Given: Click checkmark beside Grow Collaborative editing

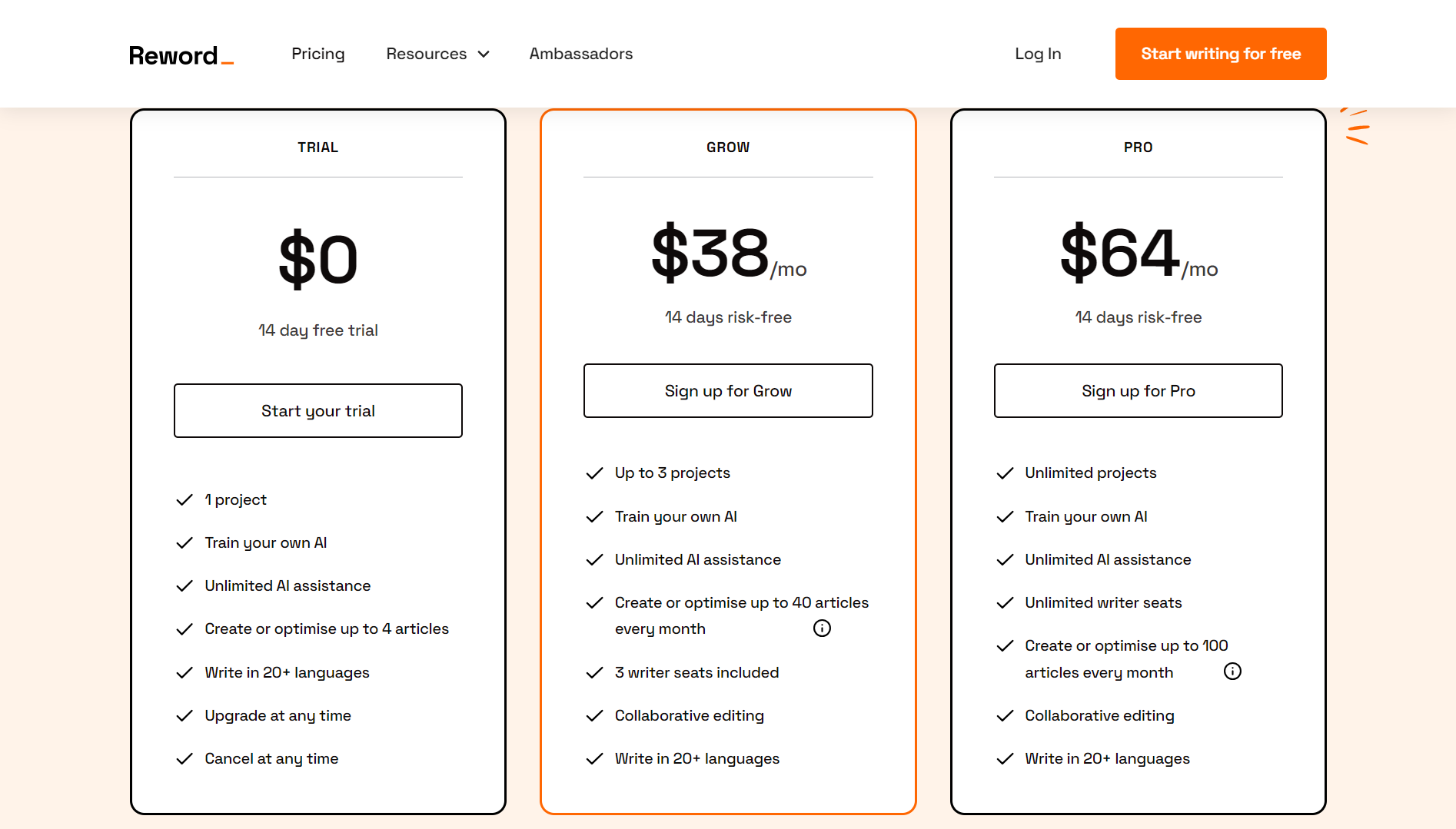Looking at the screenshot, I should click(594, 716).
